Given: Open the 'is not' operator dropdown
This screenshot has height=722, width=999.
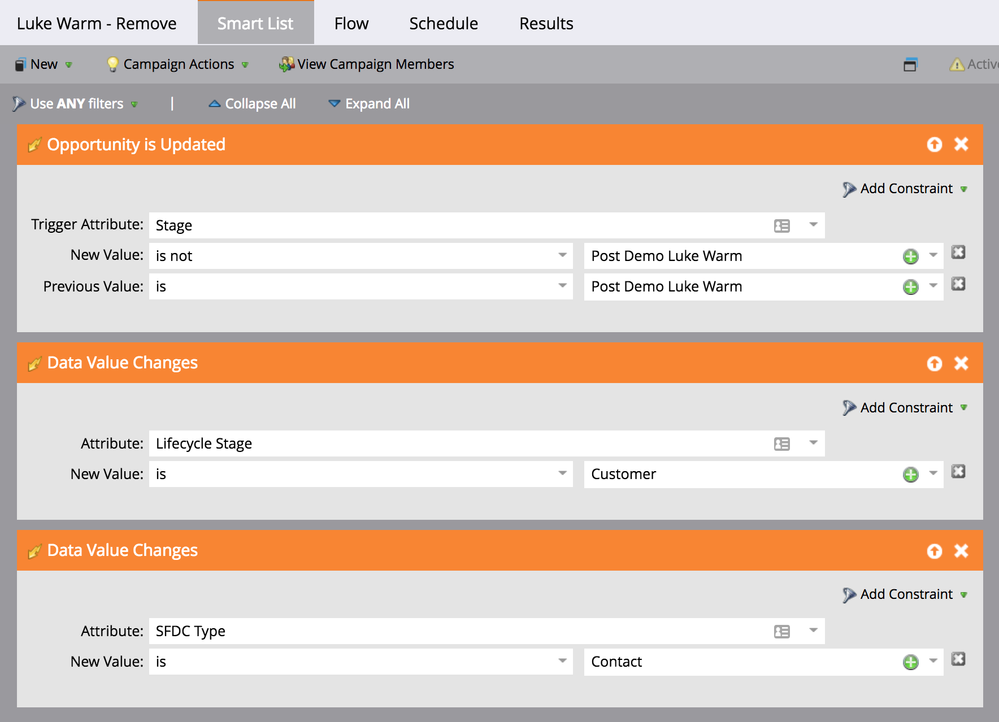Looking at the screenshot, I should 360,256.
